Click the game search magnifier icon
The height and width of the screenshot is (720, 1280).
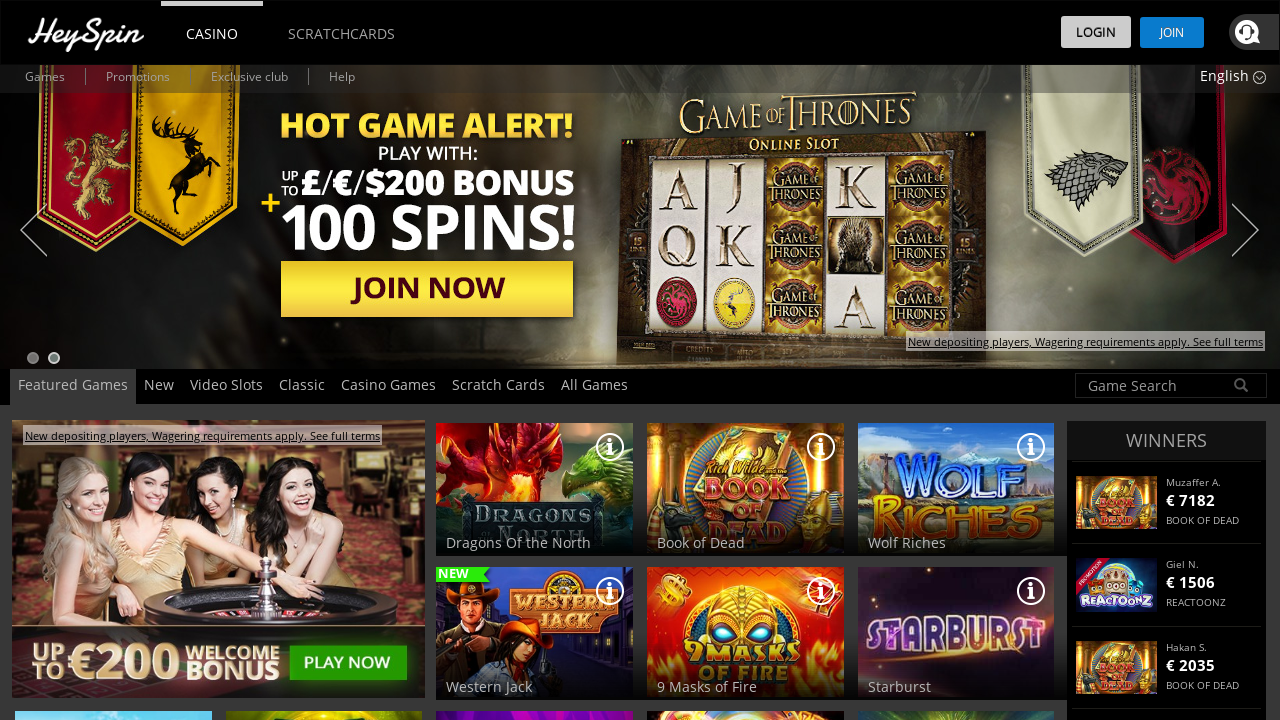[1241, 385]
